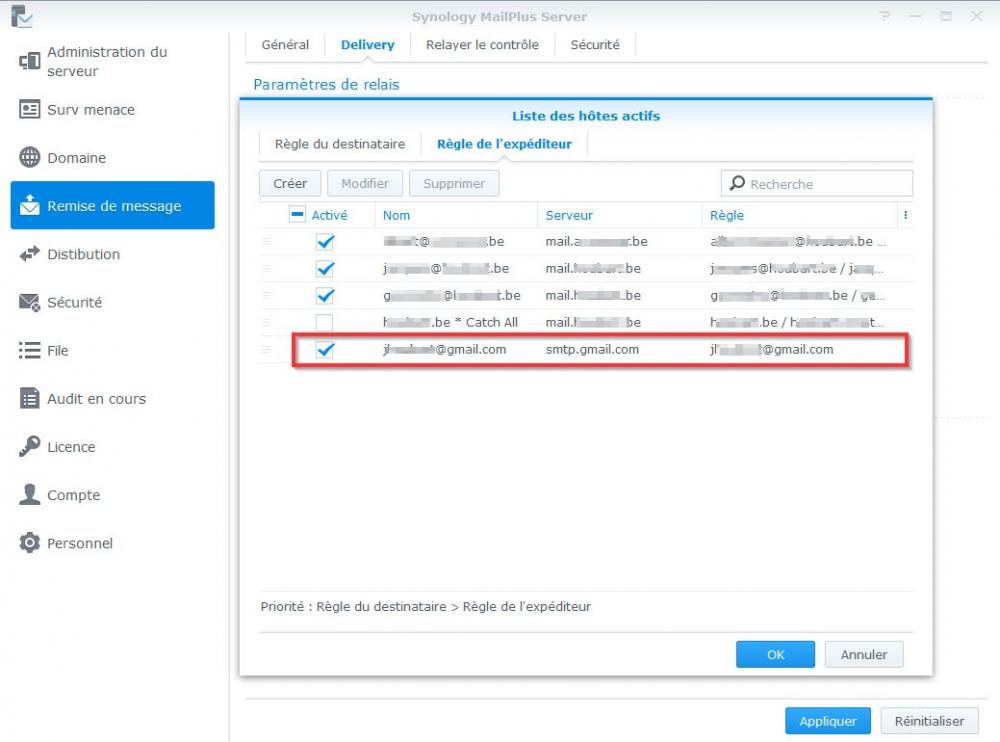Click the Paramètres de relais heading
Viewport: 1000px width, 742px height.
point(326,84)
